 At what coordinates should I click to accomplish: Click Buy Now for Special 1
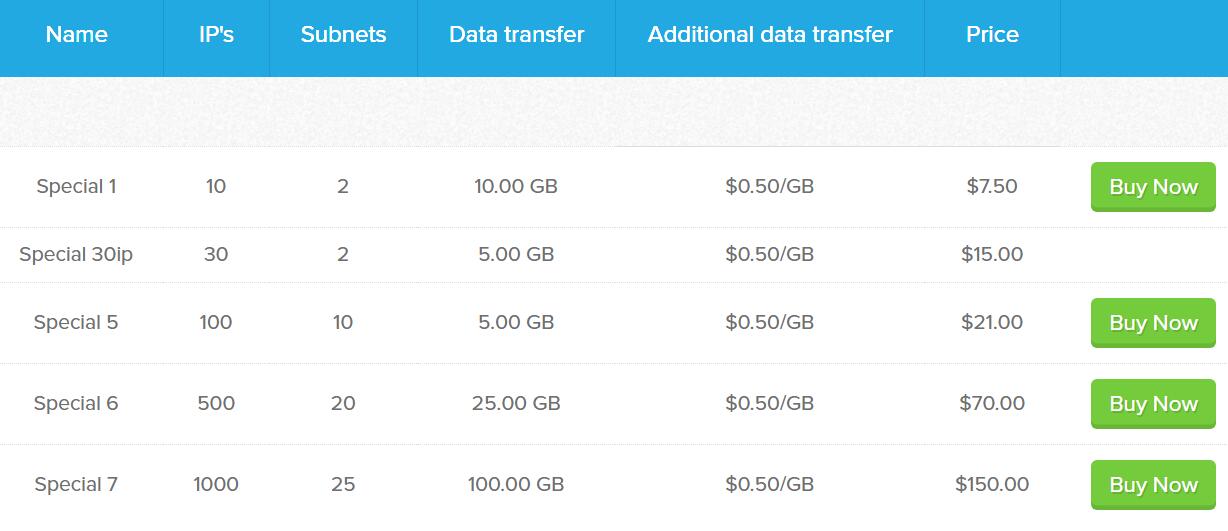[1153, 187]
